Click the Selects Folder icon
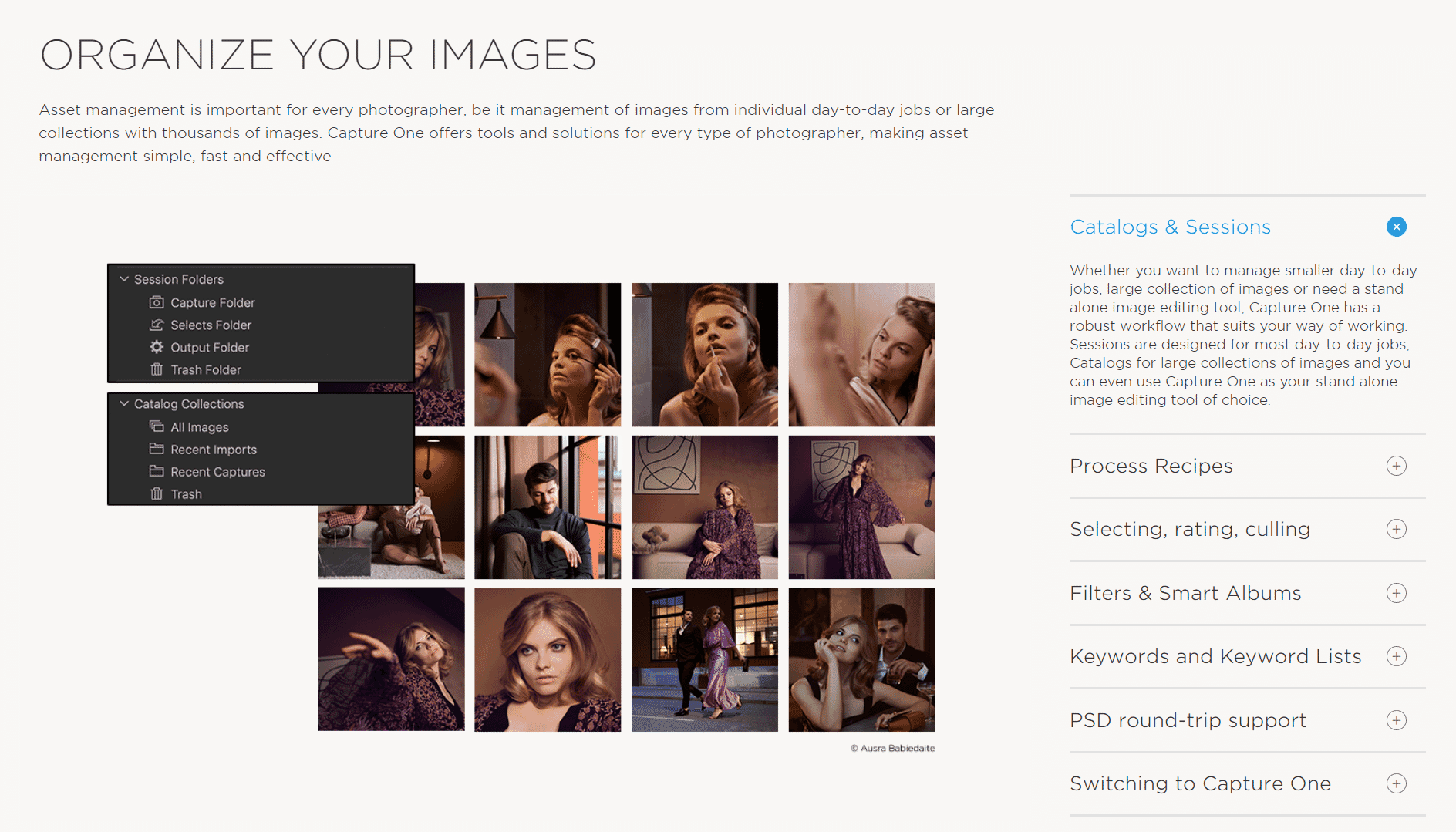This screenshot has width=1456, height=832. (x=157, y=325)
